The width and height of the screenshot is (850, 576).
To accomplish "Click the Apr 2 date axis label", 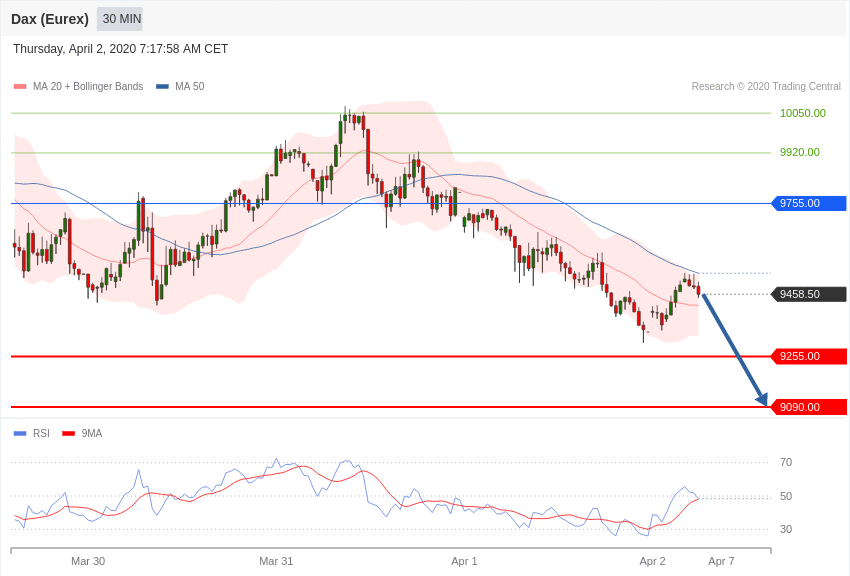I will [x=652, y=561].
